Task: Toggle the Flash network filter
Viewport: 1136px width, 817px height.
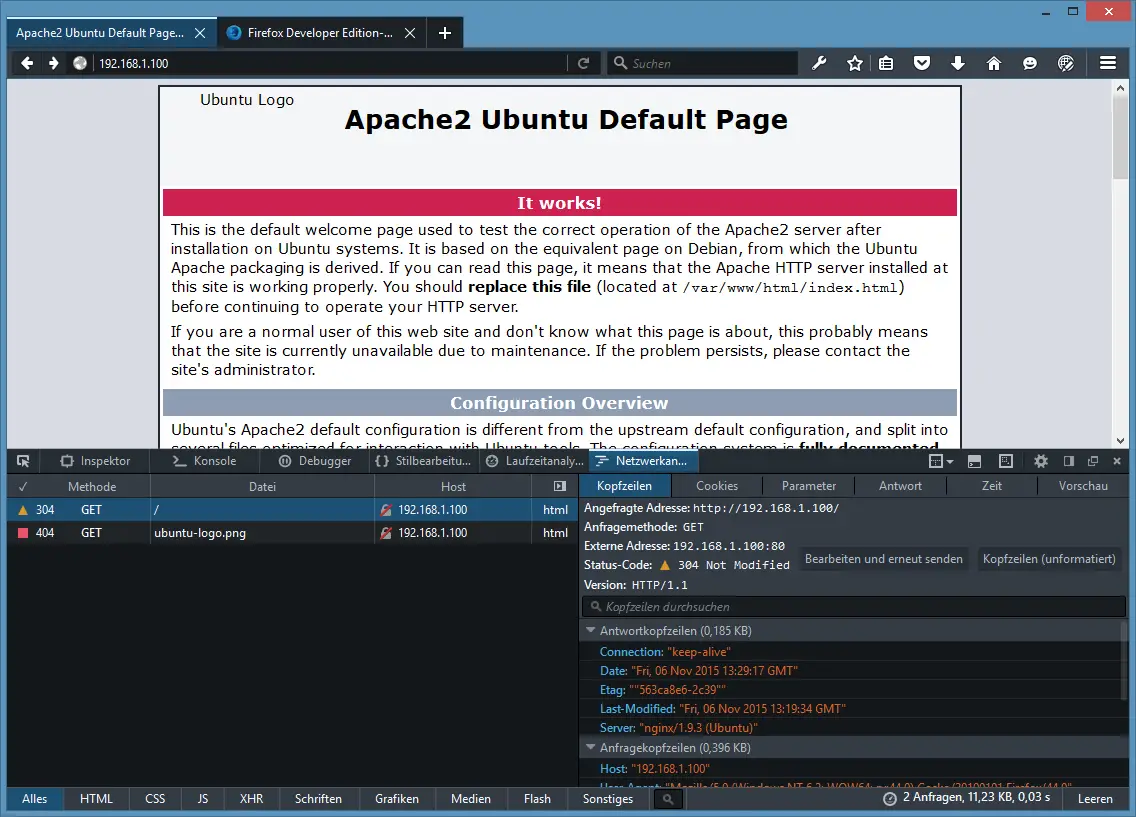Action: [x=538, y=799]
